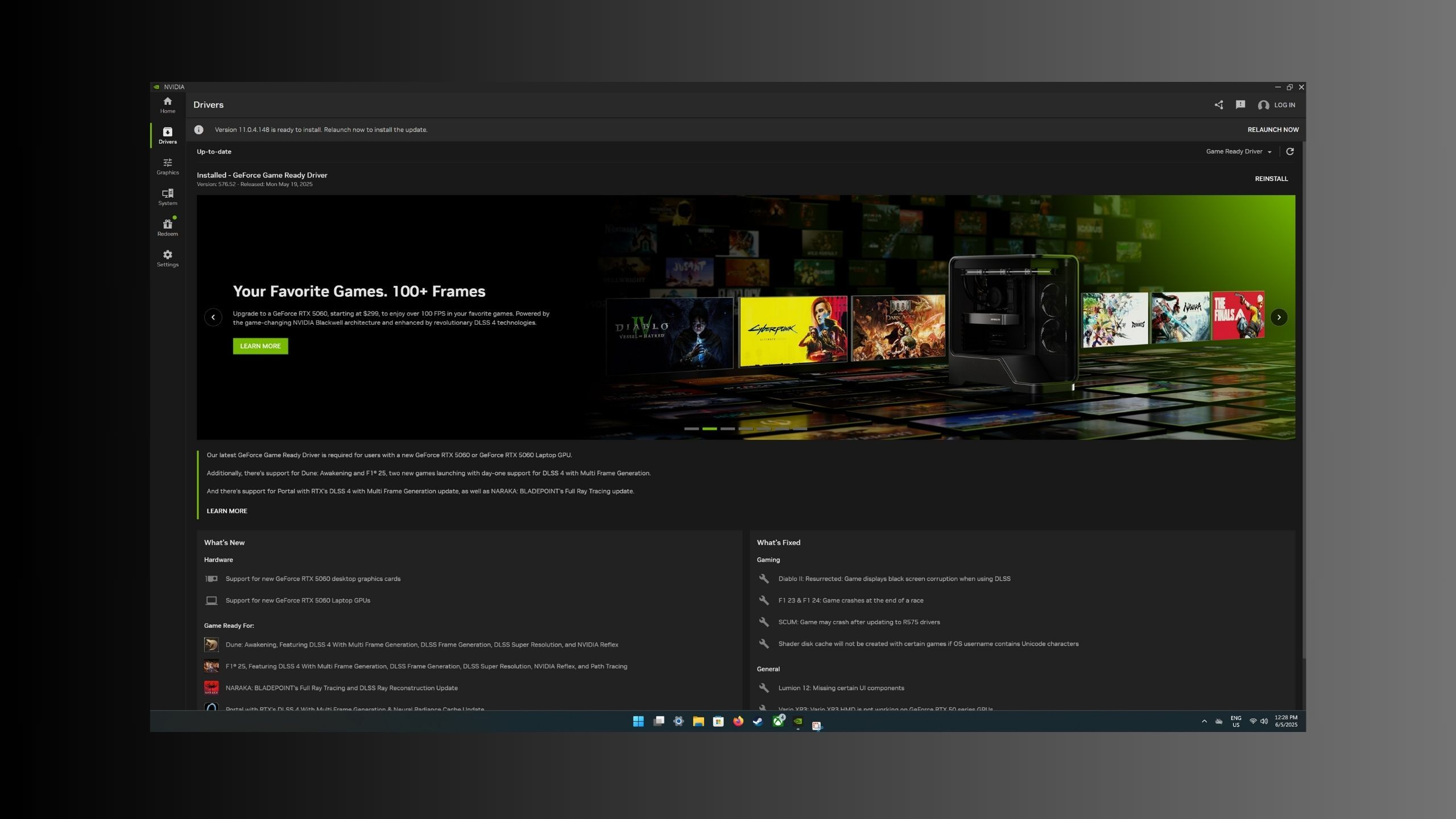Click the 'Up-to-date' status text
Viewport: 1456px width, 819px height.
click(x=214, y=151)
